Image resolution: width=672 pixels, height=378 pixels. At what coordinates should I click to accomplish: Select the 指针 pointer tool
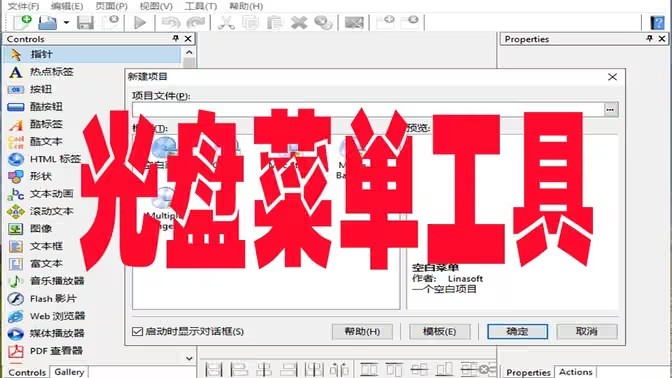point(92,54)
